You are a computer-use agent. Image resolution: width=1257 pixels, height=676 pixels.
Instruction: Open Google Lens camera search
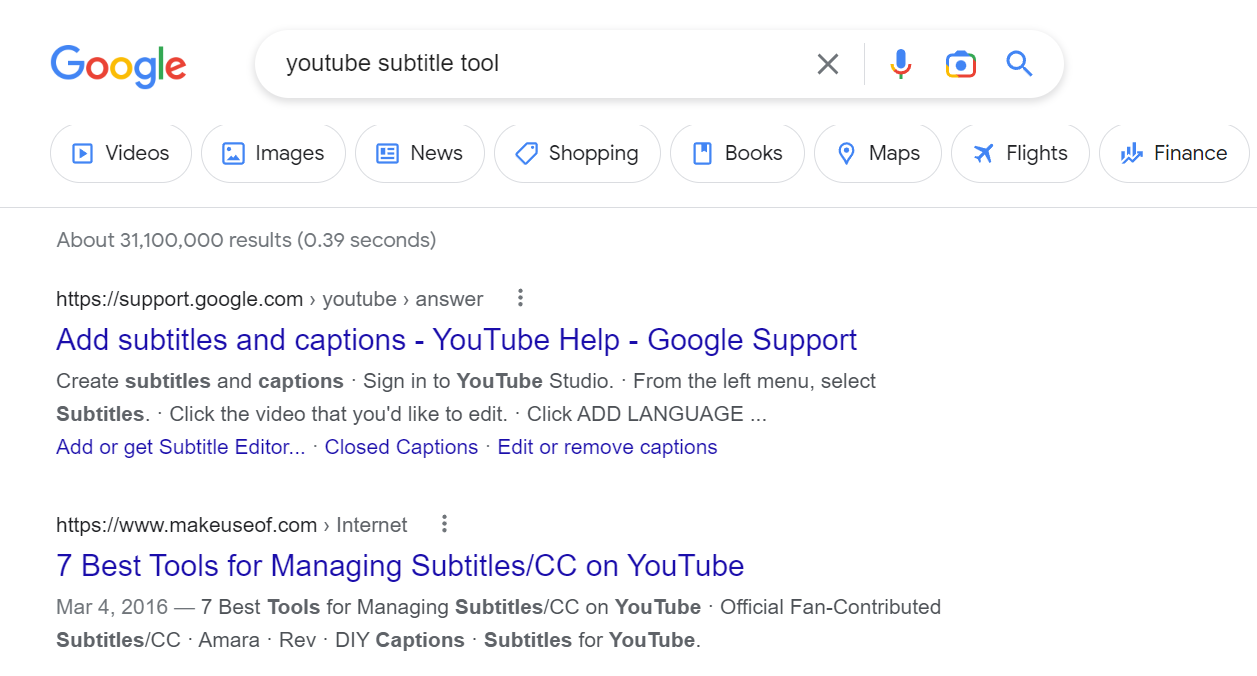coord(959,63)
